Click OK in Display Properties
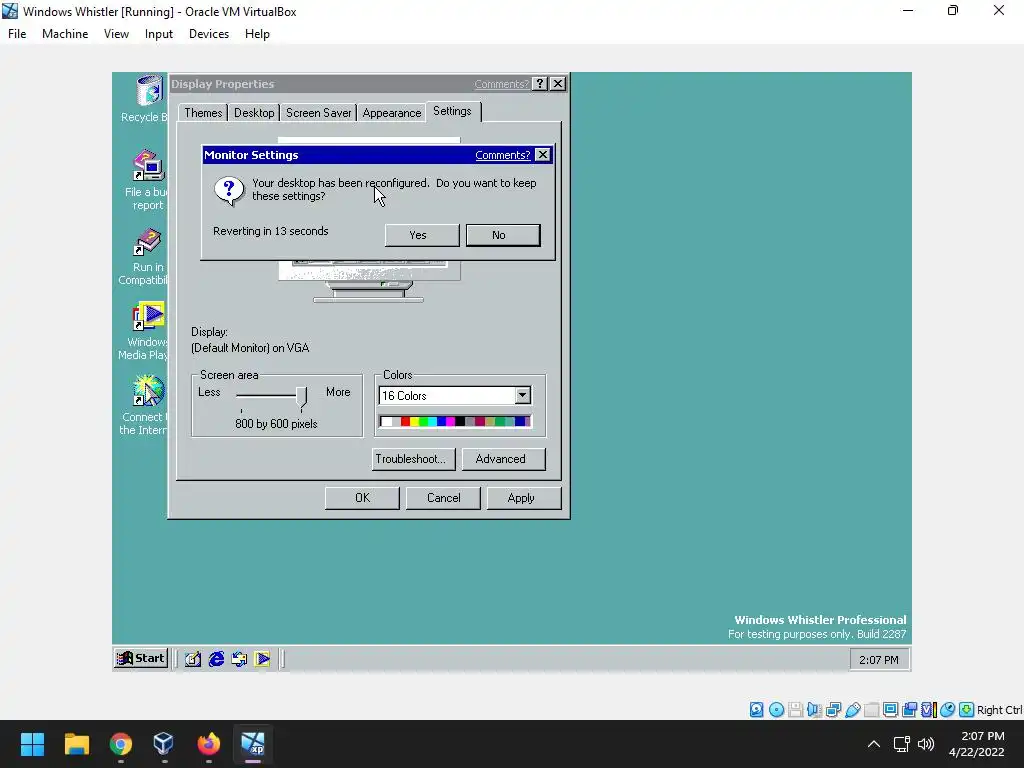 (x=362, y=498)
